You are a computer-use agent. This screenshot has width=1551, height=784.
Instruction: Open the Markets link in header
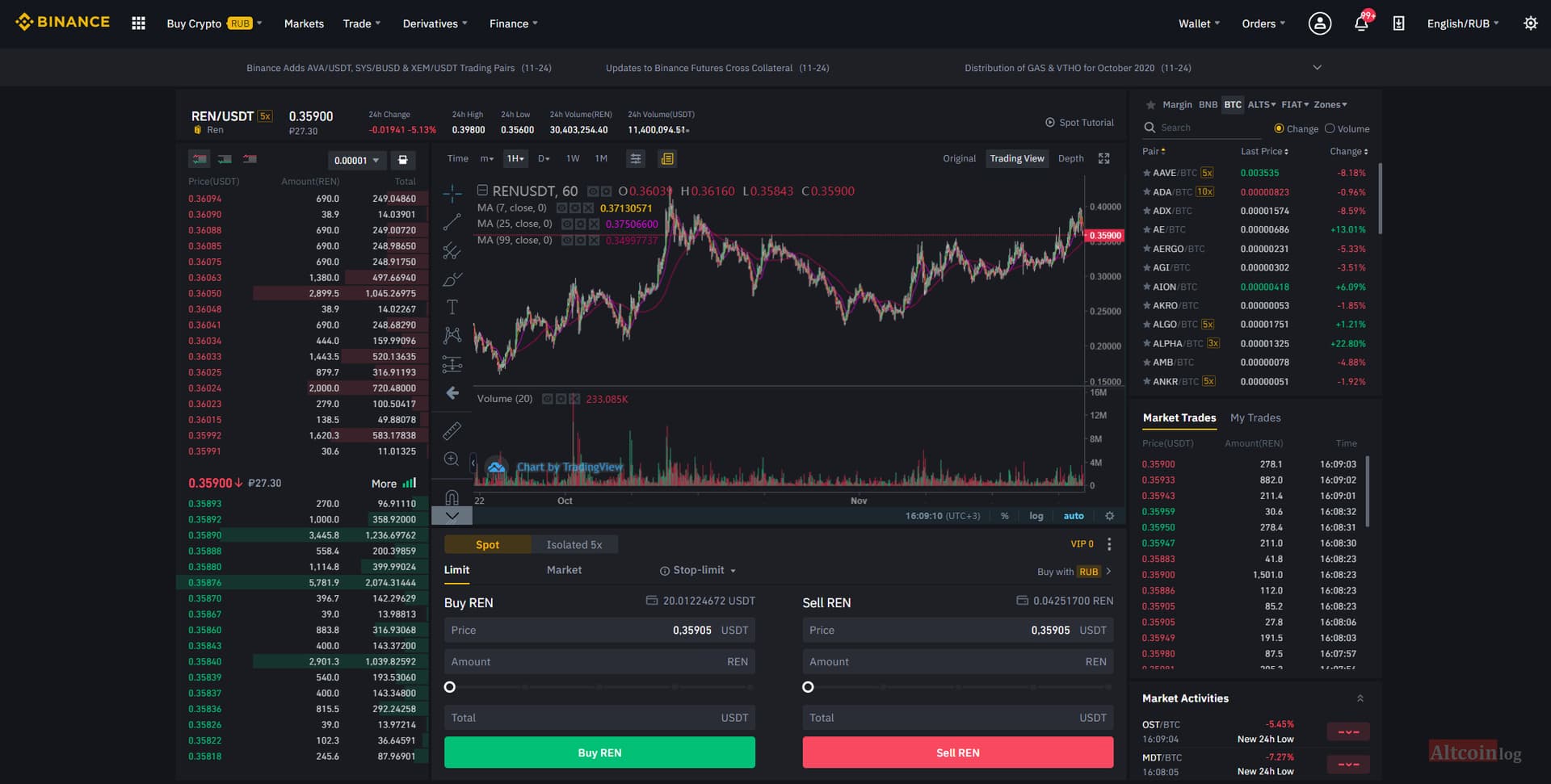304,23
